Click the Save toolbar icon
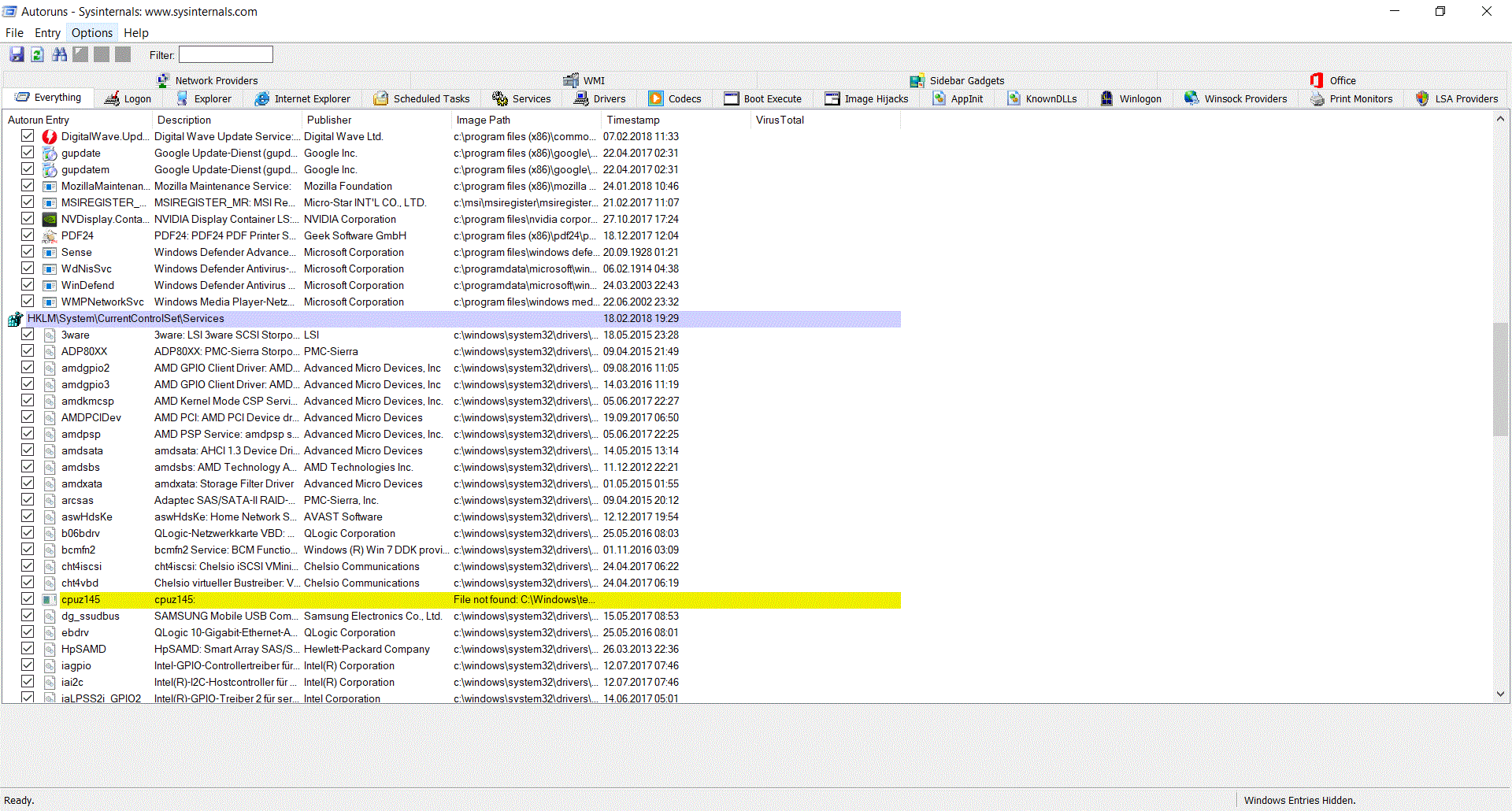The height and width of the screenshot is (811, 1512). pyautogui.click(x=17, y=54)
